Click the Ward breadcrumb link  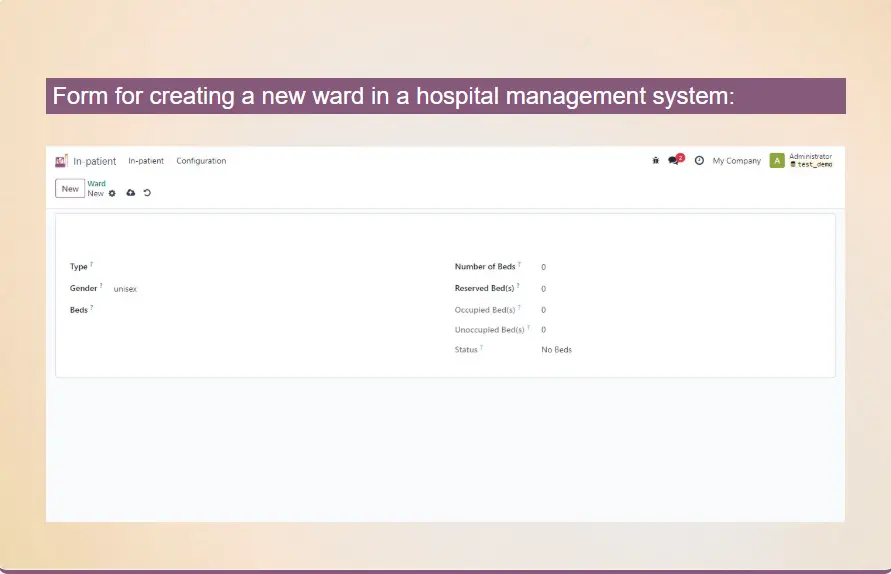(97, 184)
